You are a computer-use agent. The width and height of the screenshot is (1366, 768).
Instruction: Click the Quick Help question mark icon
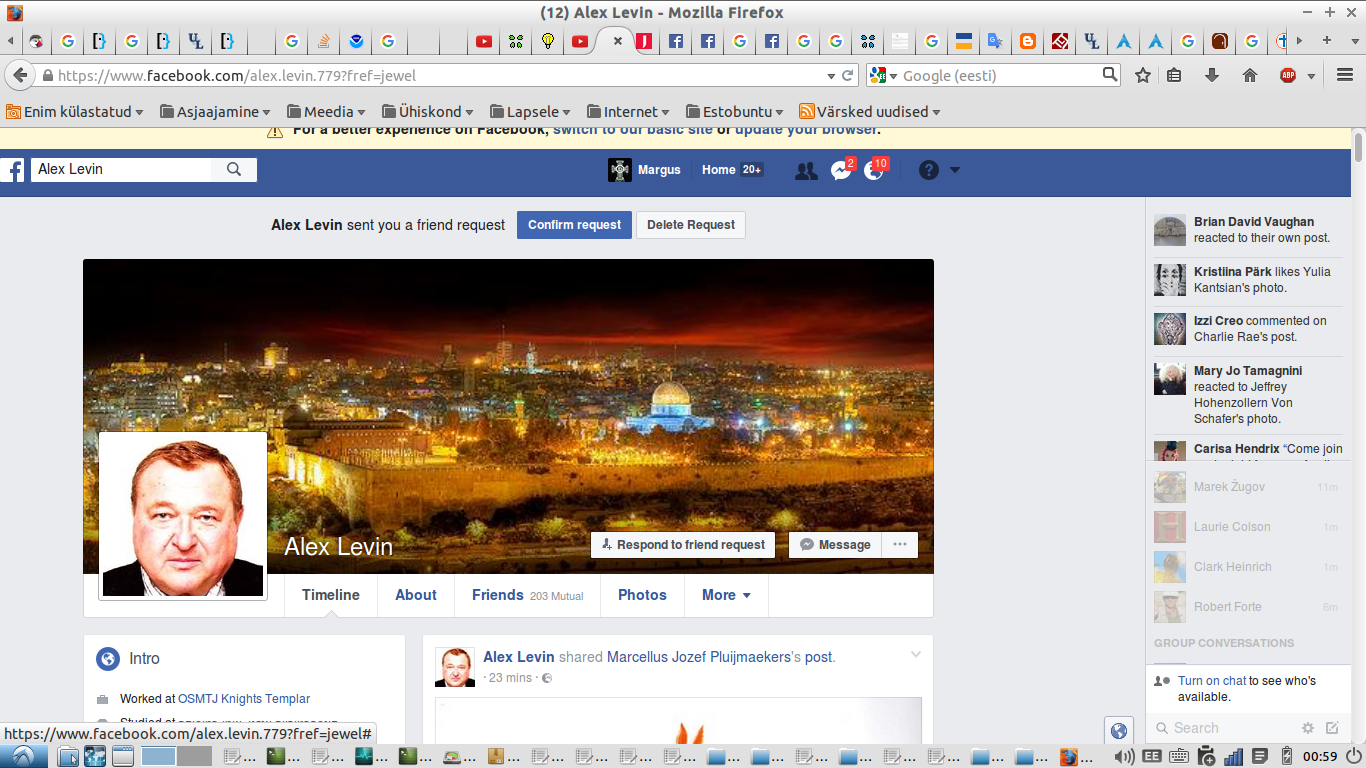pos(929,170)
